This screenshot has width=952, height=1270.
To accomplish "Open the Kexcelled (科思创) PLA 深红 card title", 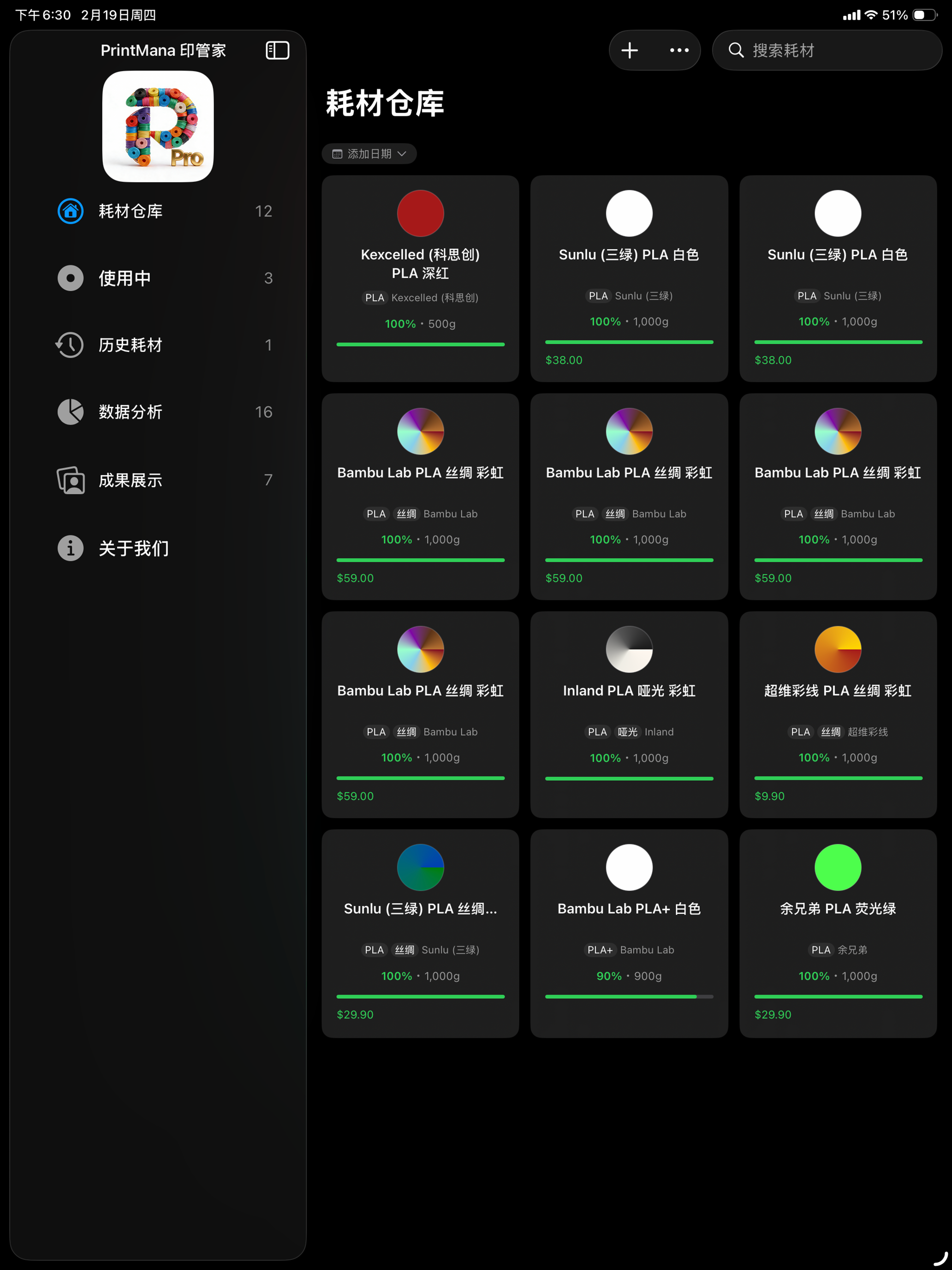I will (421, 264).
